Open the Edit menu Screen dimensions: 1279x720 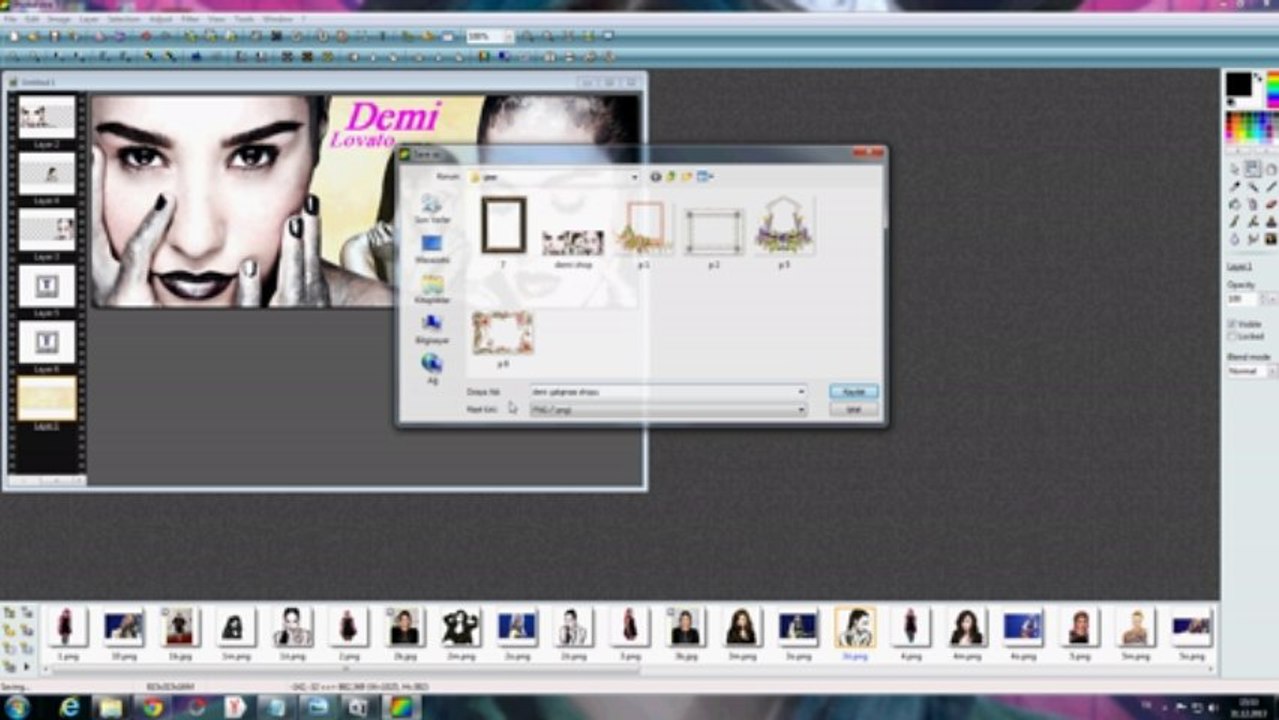coord(32,19)
